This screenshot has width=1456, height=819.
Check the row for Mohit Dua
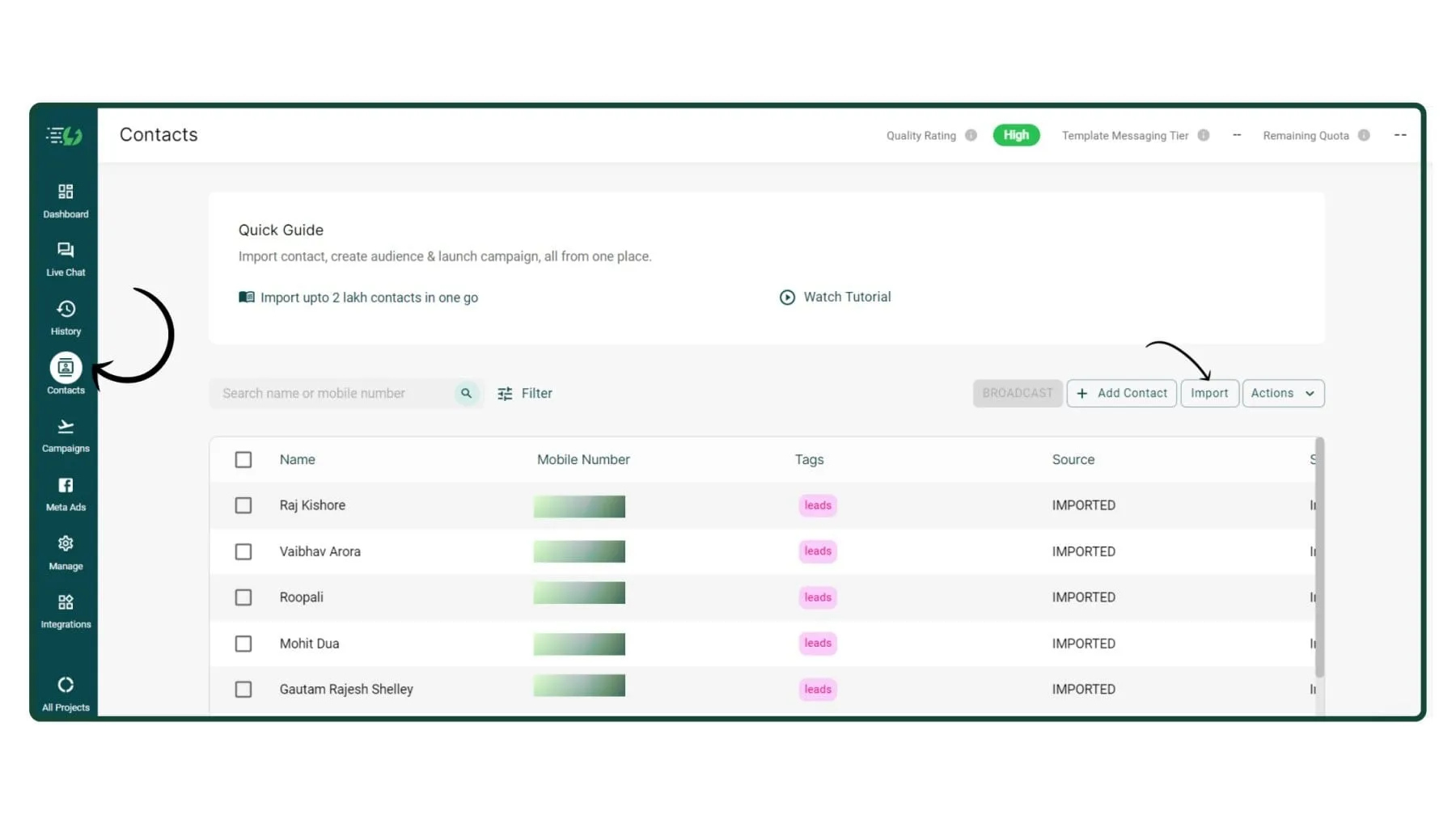pos(243,644)
